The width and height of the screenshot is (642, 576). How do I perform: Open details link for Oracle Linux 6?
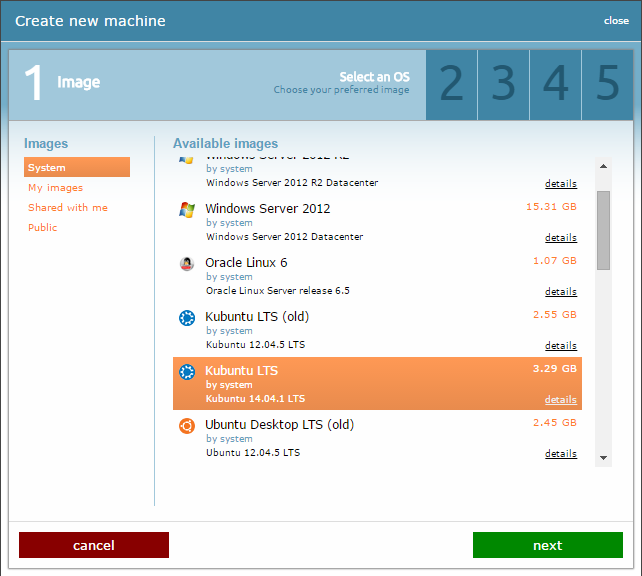(x=561, y=291)
